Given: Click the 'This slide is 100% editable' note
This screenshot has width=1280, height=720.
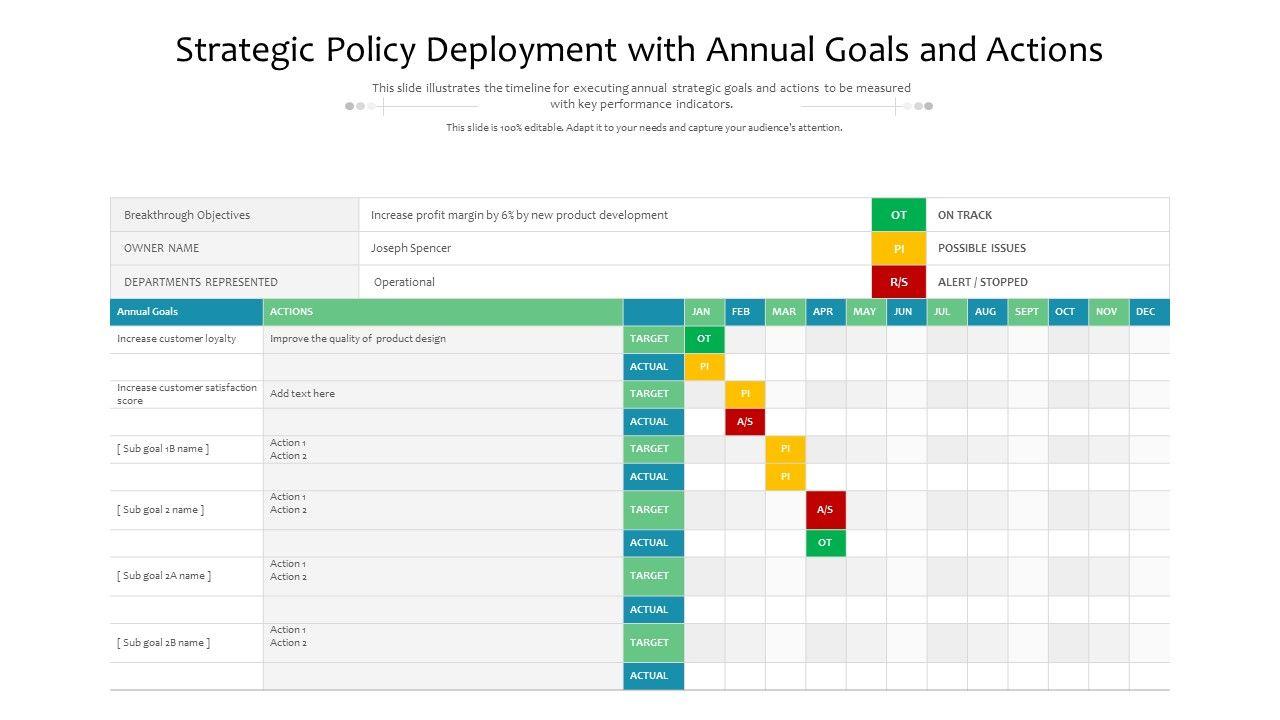Looking at the screenshot, I should click(644, 128).
